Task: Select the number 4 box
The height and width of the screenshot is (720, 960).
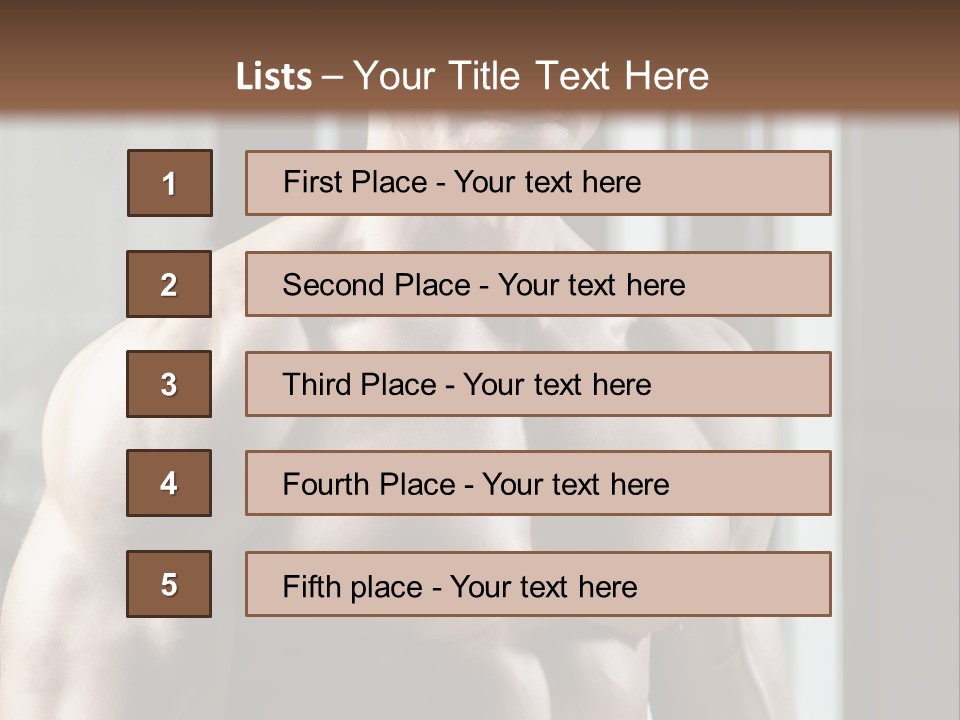Action: [x=169, y=483]
